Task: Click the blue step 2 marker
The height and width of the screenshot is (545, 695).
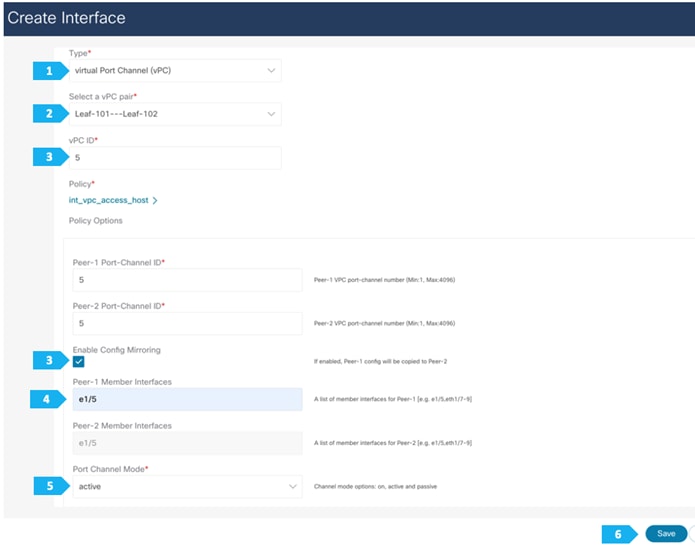Action: tap(50, 114)
